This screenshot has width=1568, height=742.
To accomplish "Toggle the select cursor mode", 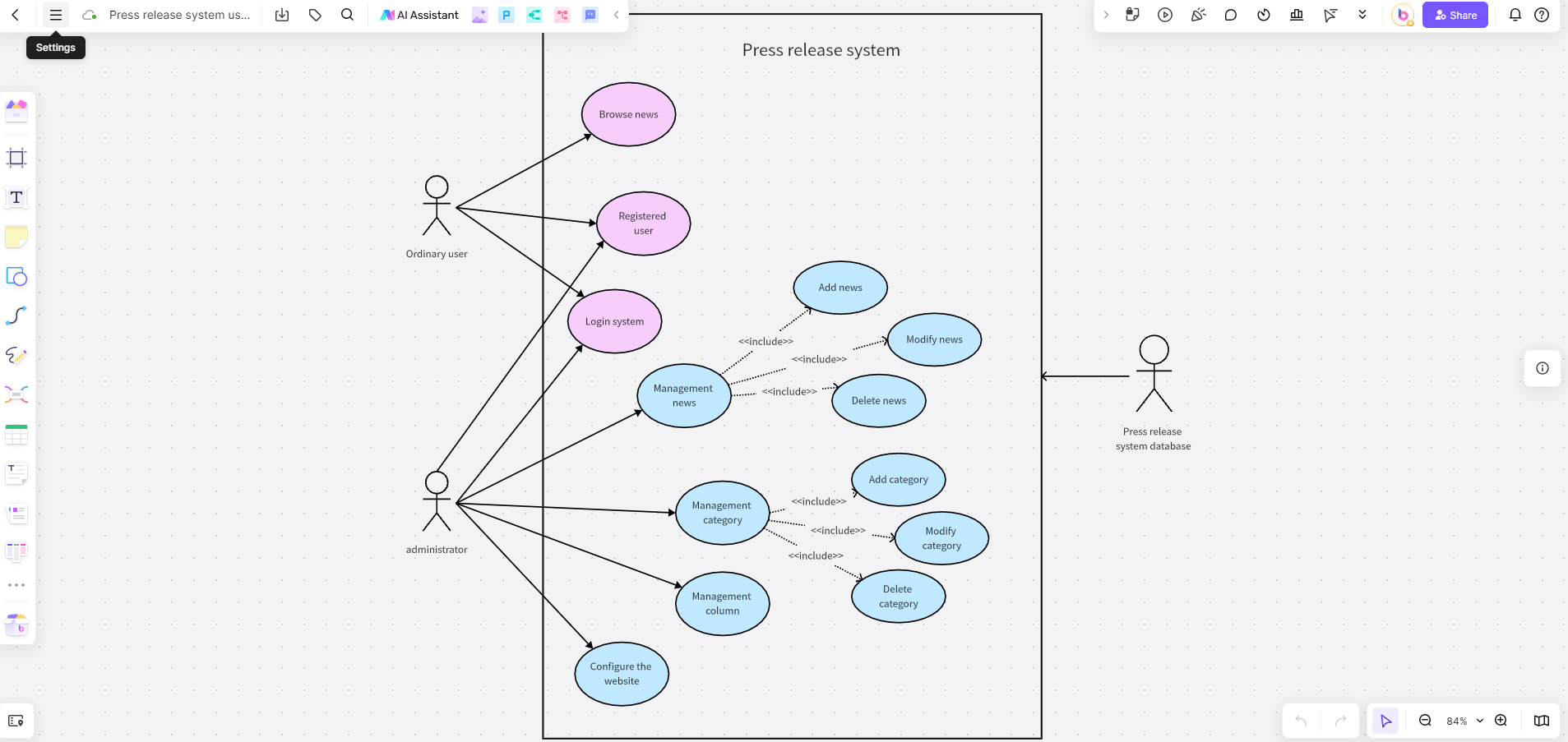I will click(x=1385, y=721).
